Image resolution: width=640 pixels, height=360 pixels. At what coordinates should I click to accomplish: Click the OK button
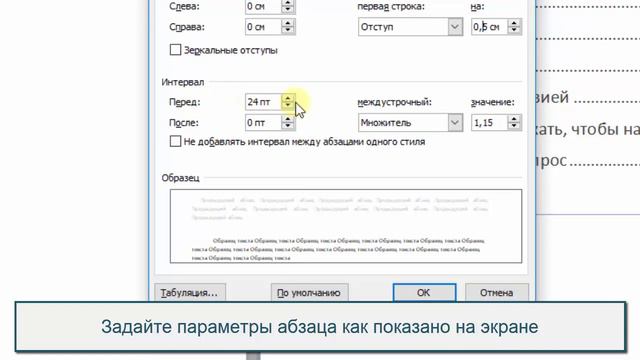(424, 293)
